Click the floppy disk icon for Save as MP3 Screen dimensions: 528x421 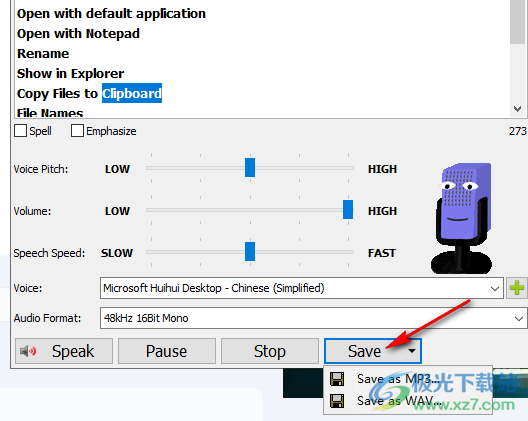(x=337, y=379)
